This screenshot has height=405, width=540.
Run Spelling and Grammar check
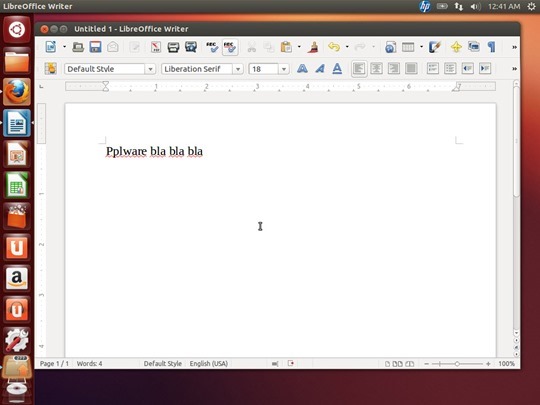click(212, 47)
